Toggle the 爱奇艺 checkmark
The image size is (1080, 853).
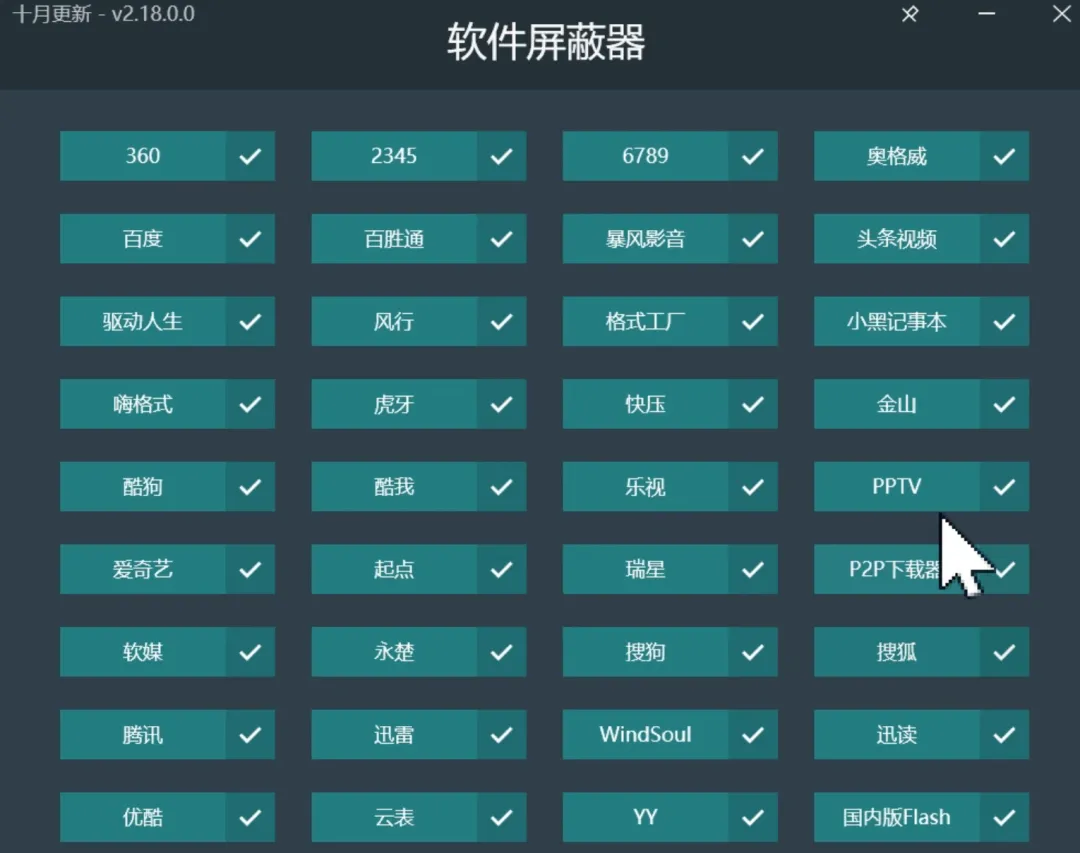[250, 570]
